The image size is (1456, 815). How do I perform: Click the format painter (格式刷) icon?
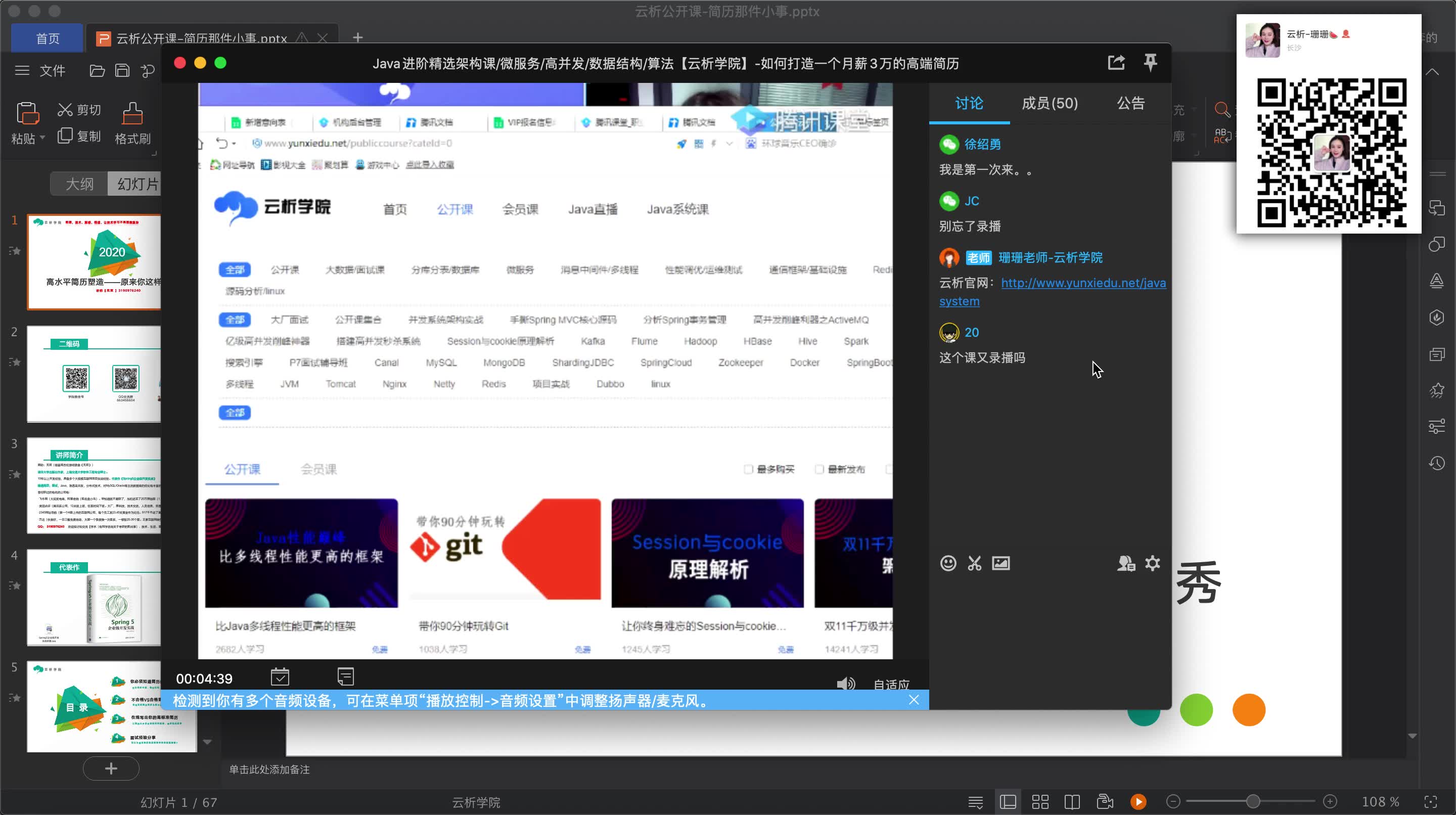tap(132, 113)
